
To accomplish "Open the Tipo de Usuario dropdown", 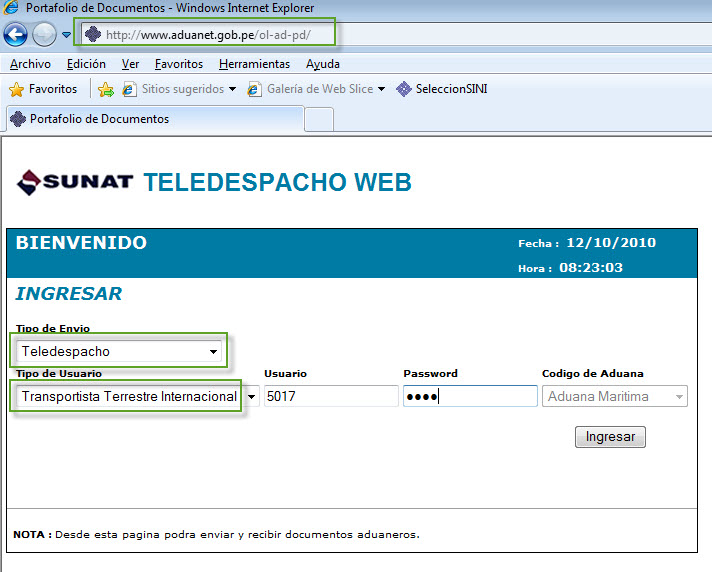I will pyautogui.click(x=138, y=396).
